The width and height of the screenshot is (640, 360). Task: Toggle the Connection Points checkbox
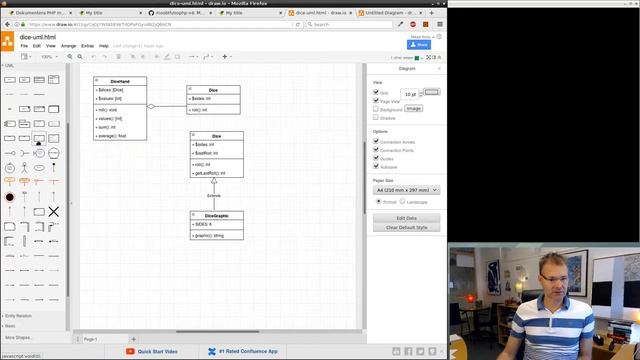(376, 149)
